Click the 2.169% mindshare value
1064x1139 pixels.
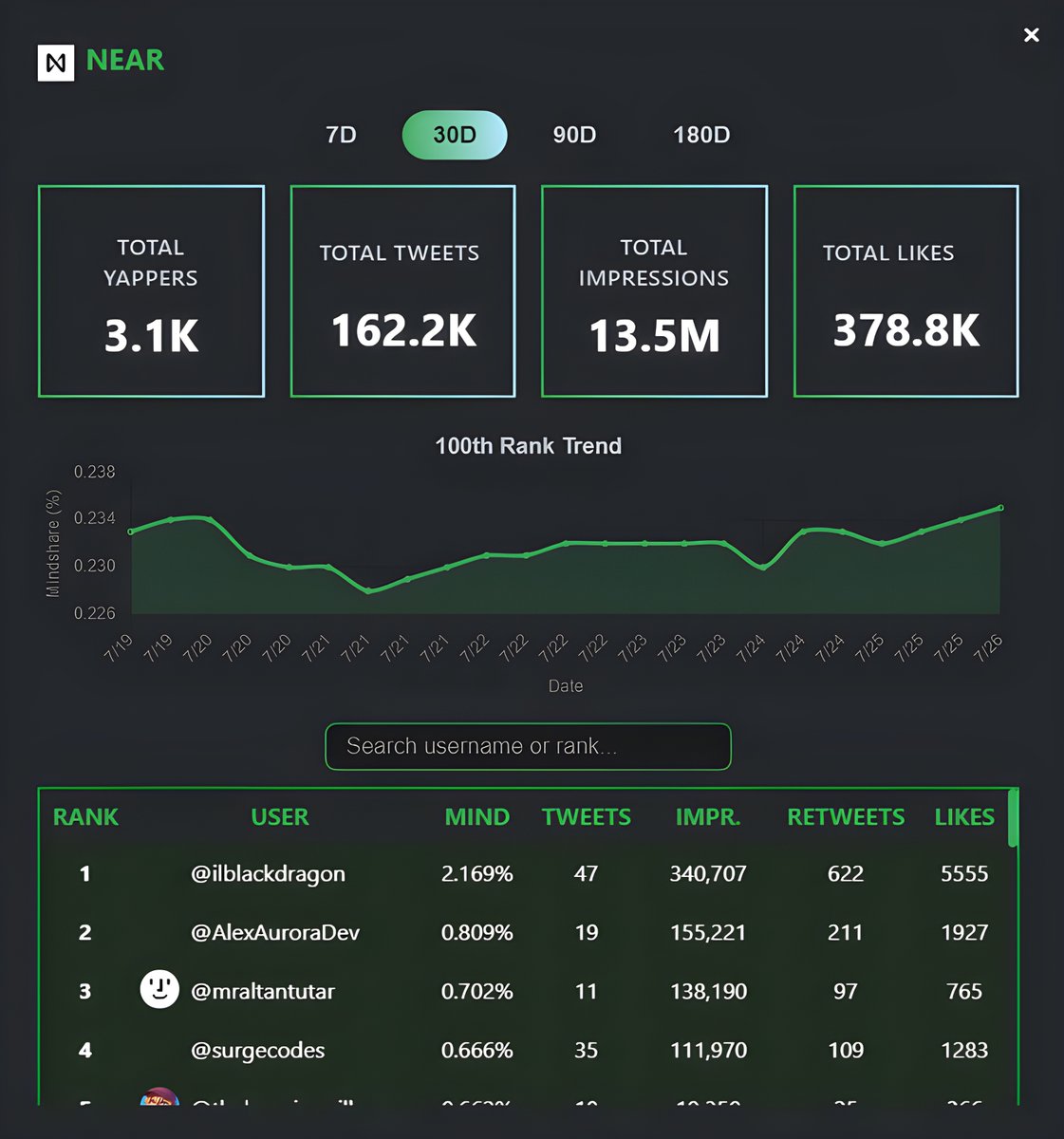click(x=476, y=874)
